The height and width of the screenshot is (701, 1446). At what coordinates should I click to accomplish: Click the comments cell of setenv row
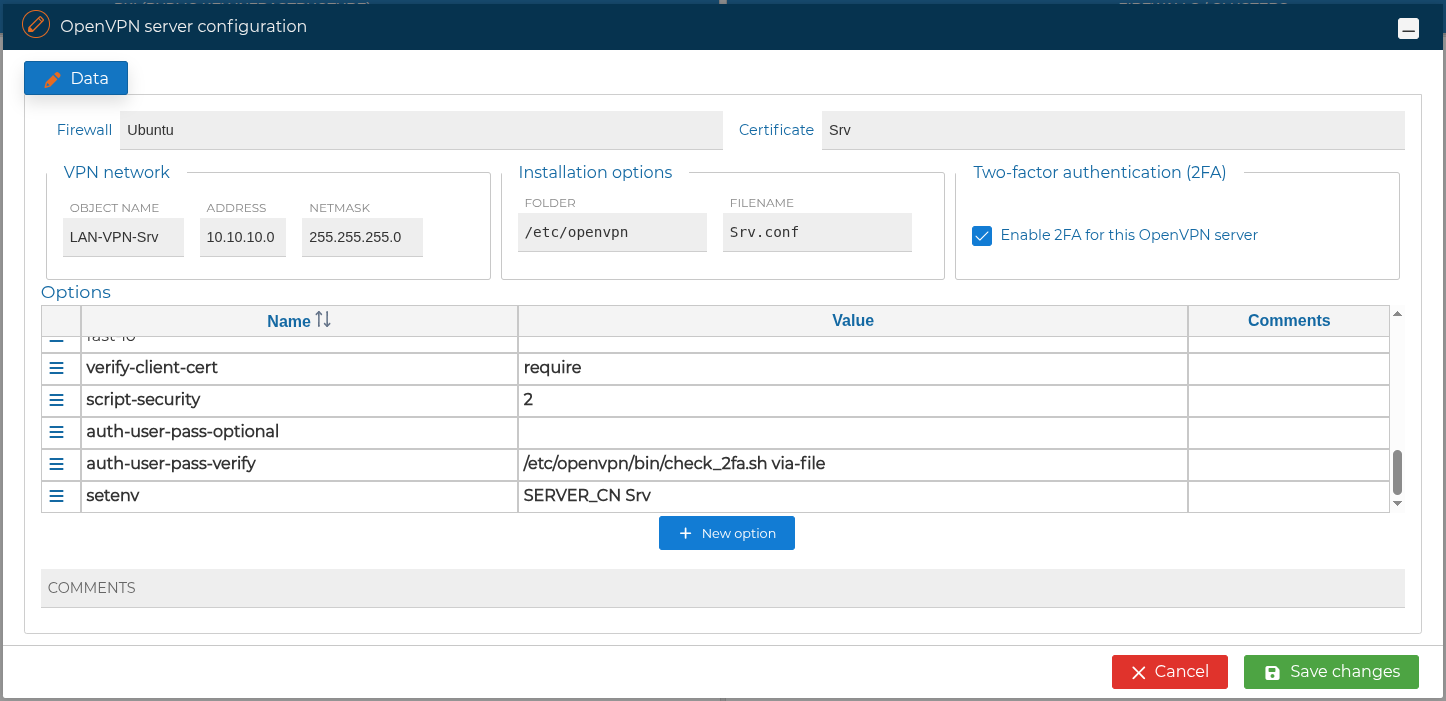click(1288, 496)
